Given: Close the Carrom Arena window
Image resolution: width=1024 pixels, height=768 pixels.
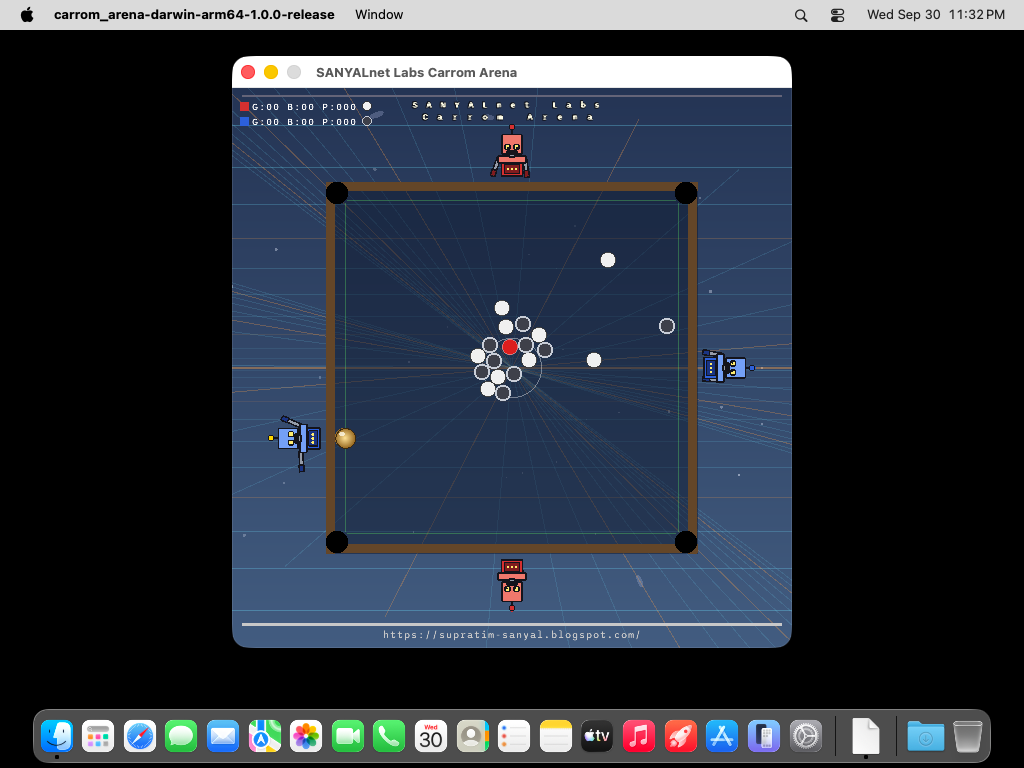Looking at the screenshot, I should [248, 72].
